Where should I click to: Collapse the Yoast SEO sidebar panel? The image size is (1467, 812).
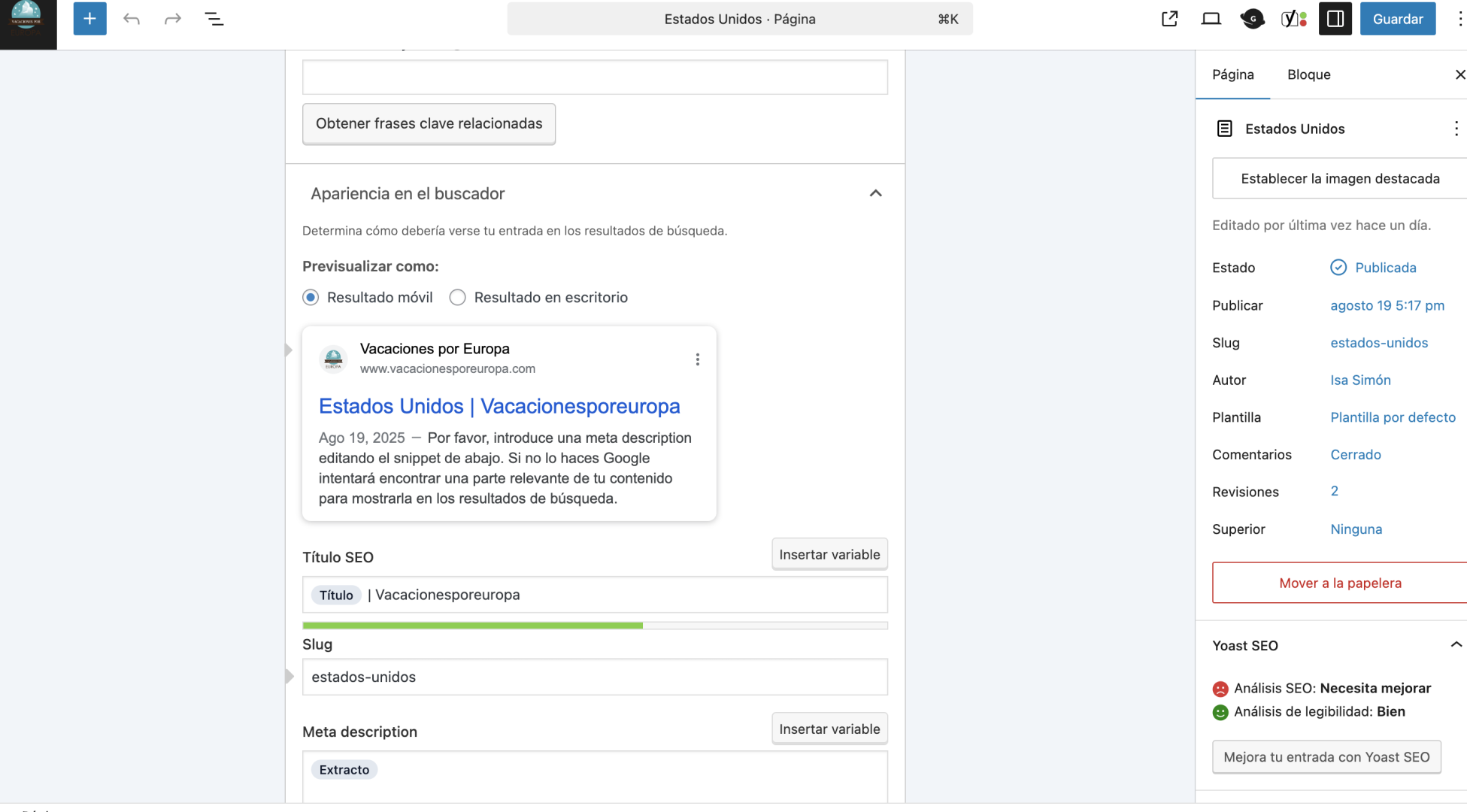pos(1456,645)
